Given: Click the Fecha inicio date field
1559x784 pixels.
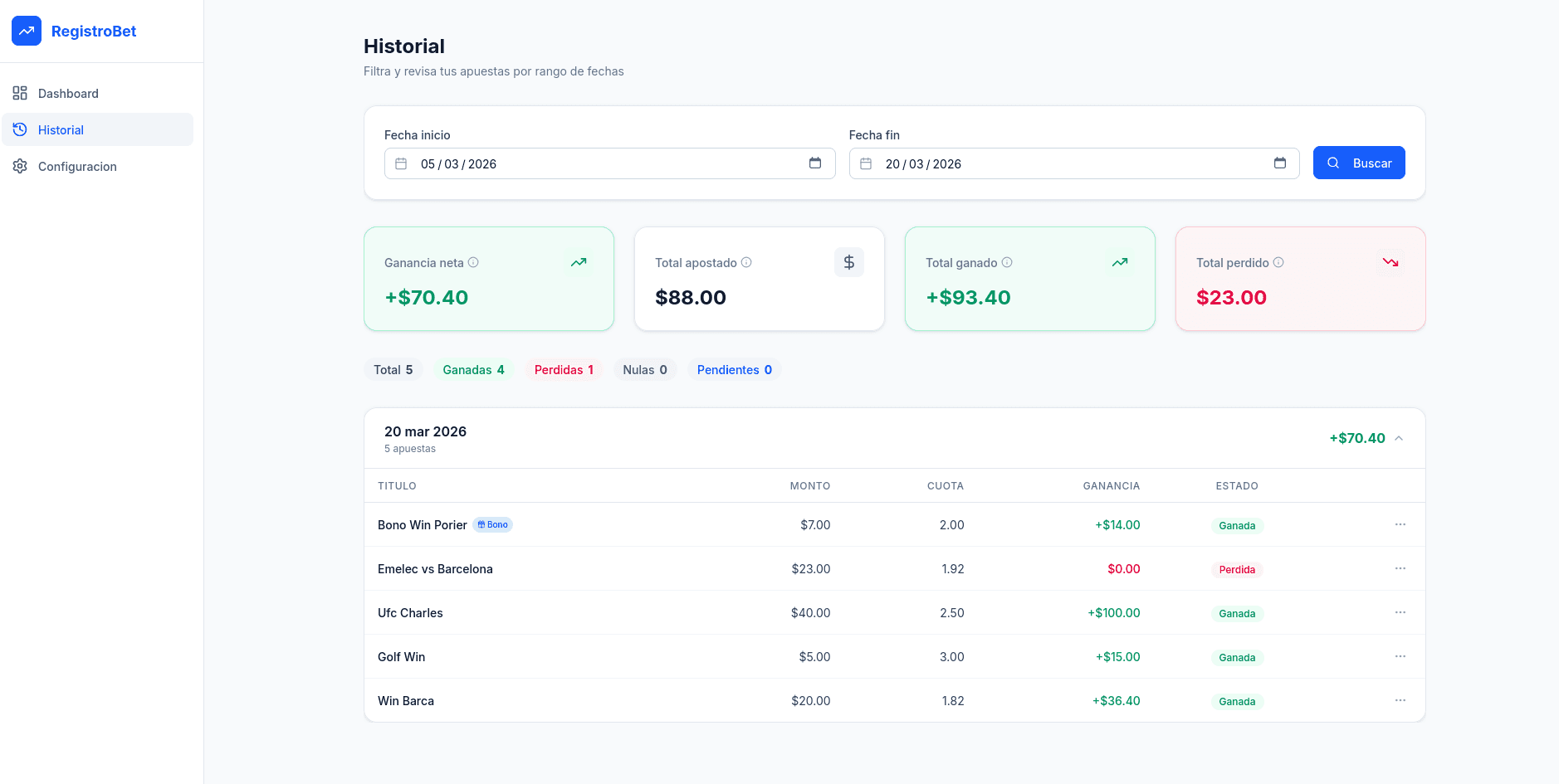Looking at the screenshot, I should [x=609, y=163].
